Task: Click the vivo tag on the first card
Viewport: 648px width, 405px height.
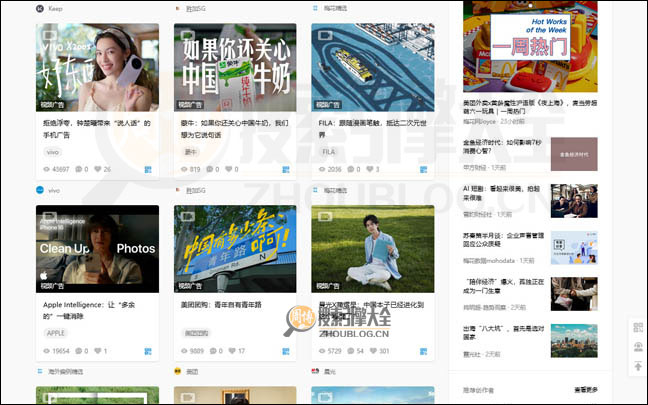Action: click(x=52, y=152)
